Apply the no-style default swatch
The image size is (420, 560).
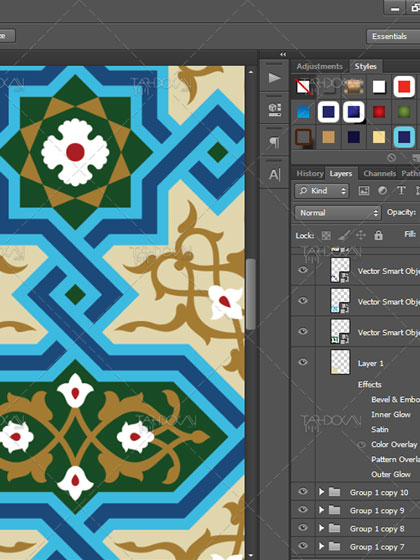pyautogui.click(x=304, y=87)
